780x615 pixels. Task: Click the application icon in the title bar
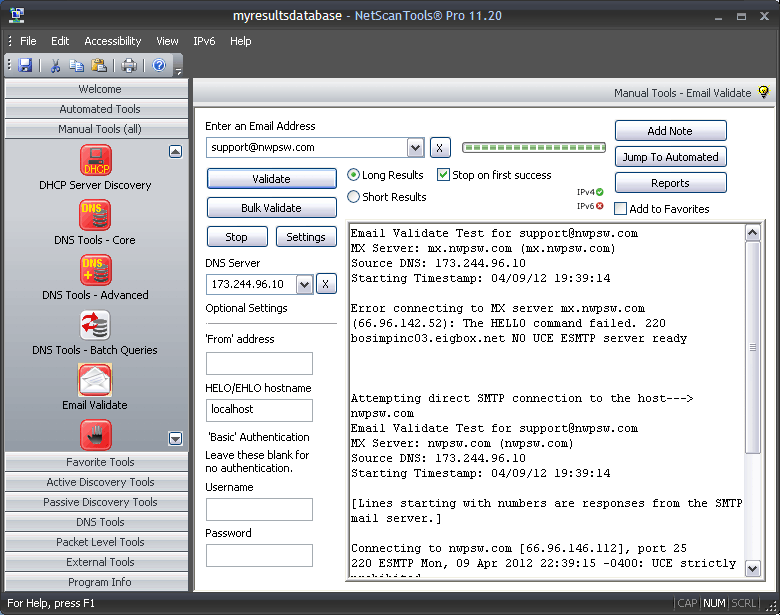pos(16,15)
